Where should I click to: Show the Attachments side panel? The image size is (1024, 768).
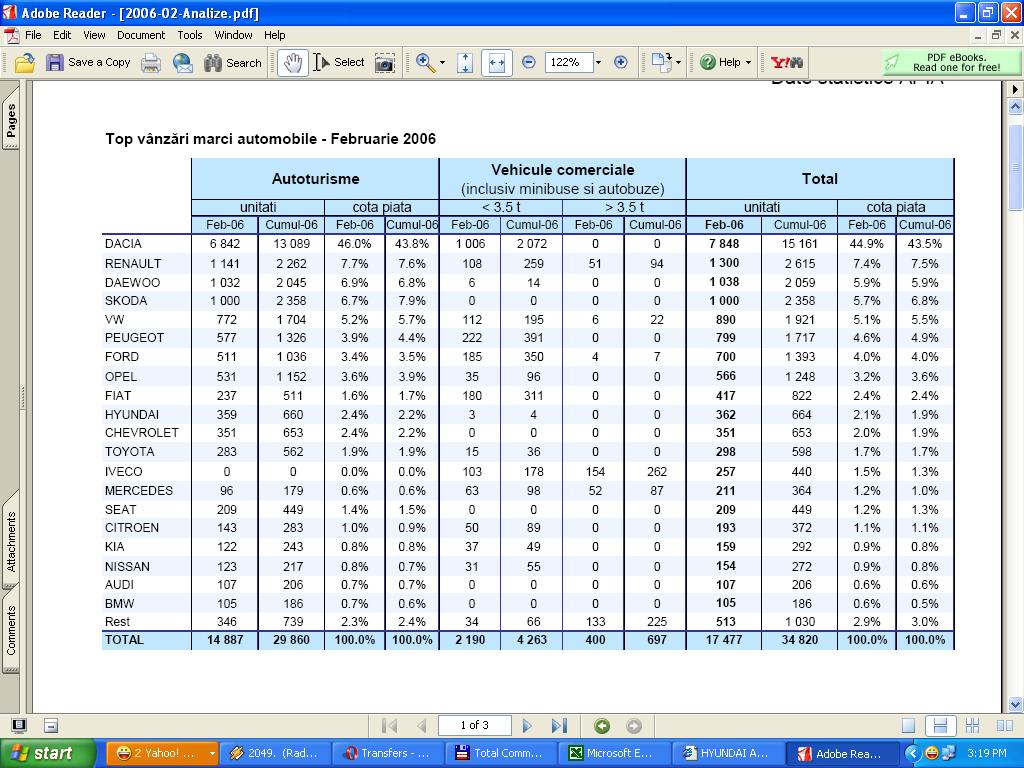[10, 541]
